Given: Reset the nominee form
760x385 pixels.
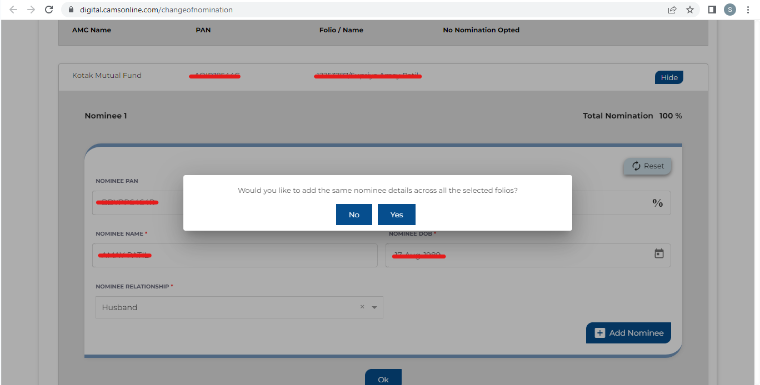Looking at the screenshot, I should click(x=647, y=166).
